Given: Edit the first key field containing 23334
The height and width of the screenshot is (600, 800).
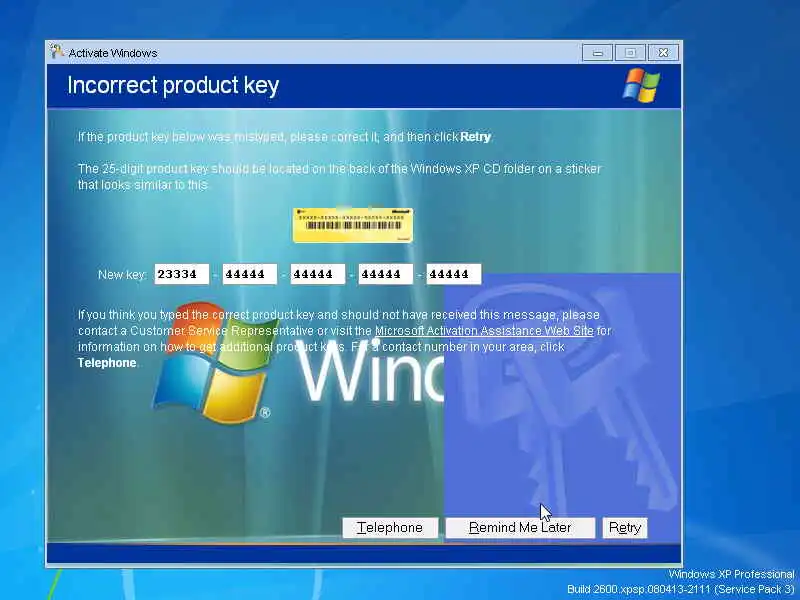Looking at the screenshot, I should click(182, 274).
